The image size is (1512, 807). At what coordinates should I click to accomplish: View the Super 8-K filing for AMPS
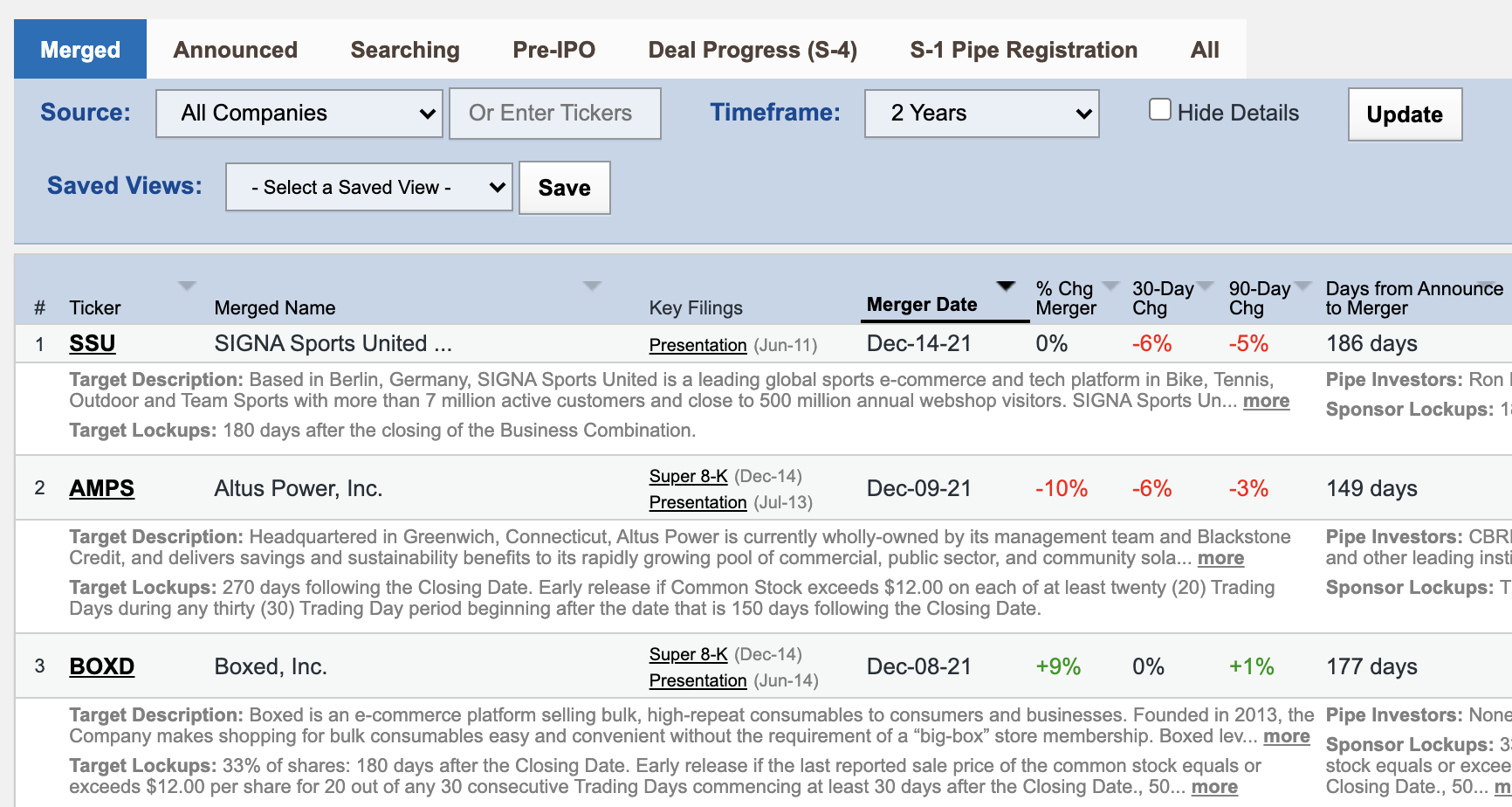point(688,476)
